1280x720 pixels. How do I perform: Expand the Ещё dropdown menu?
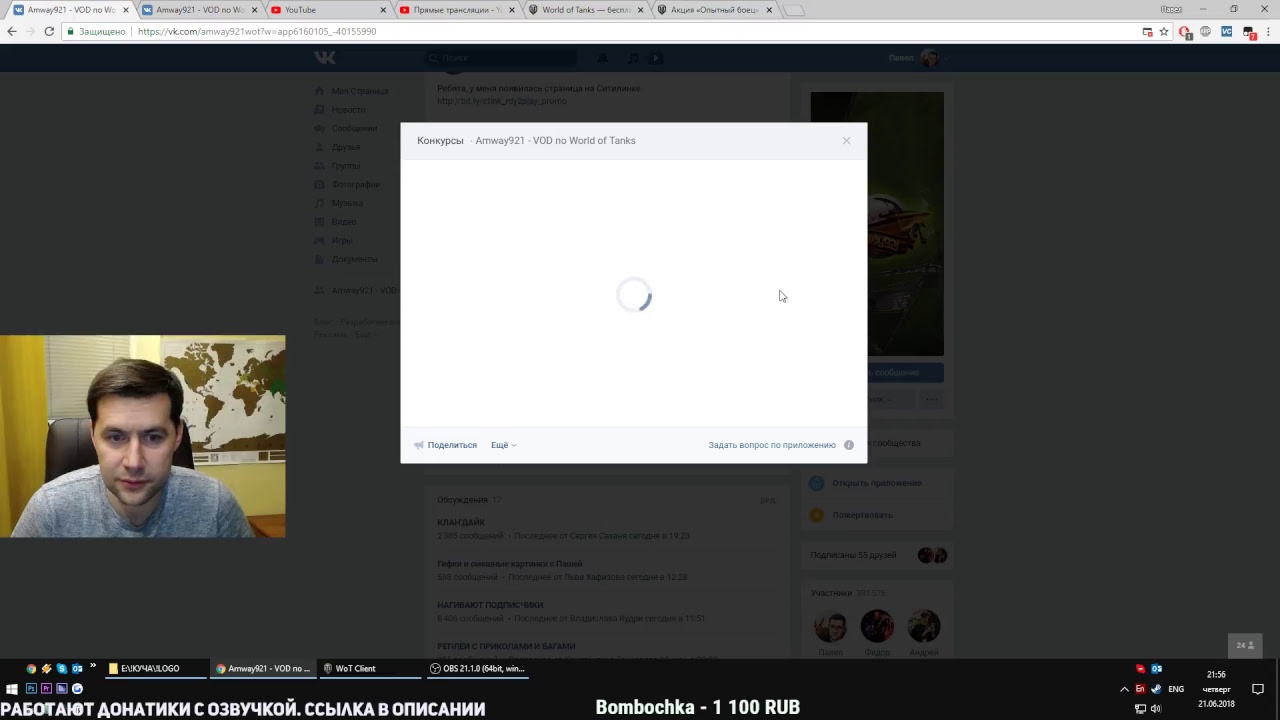[x=503, y=445]
